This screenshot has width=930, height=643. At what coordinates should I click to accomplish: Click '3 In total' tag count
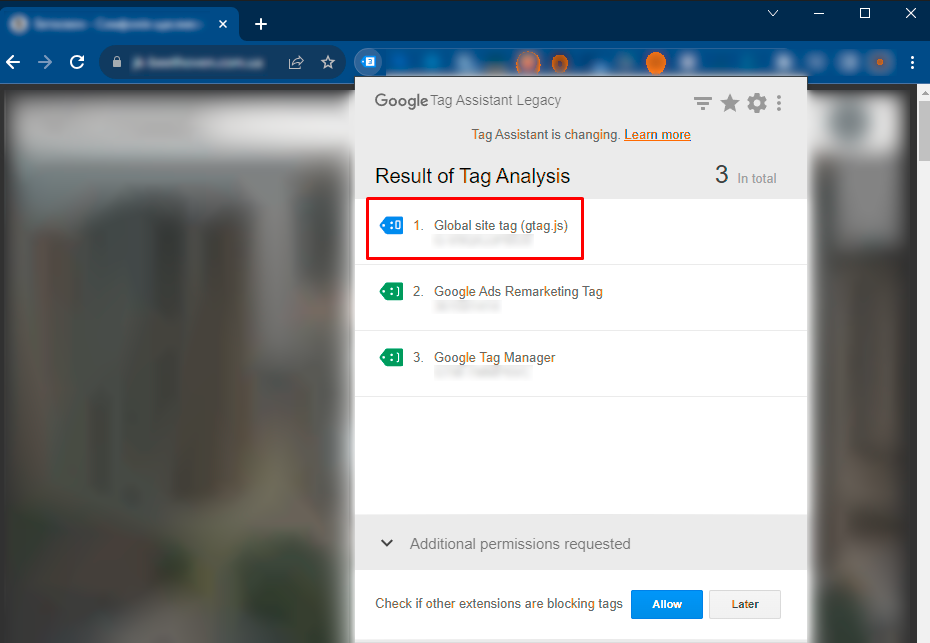coord(746,175)
